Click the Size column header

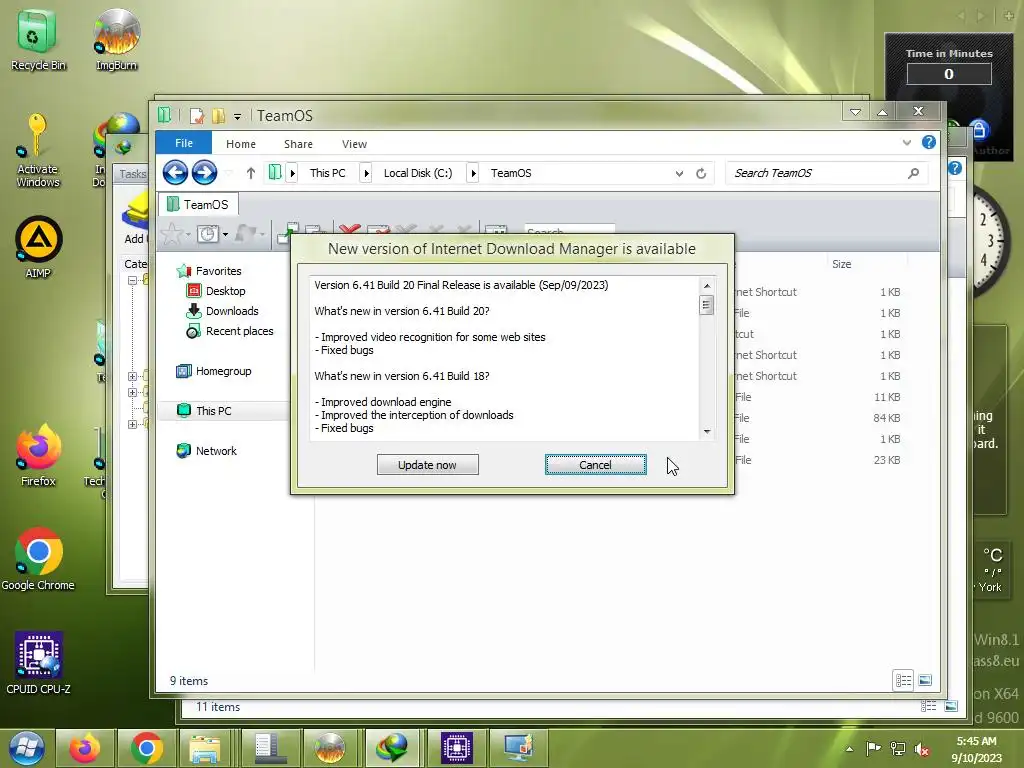pos(841,264)
